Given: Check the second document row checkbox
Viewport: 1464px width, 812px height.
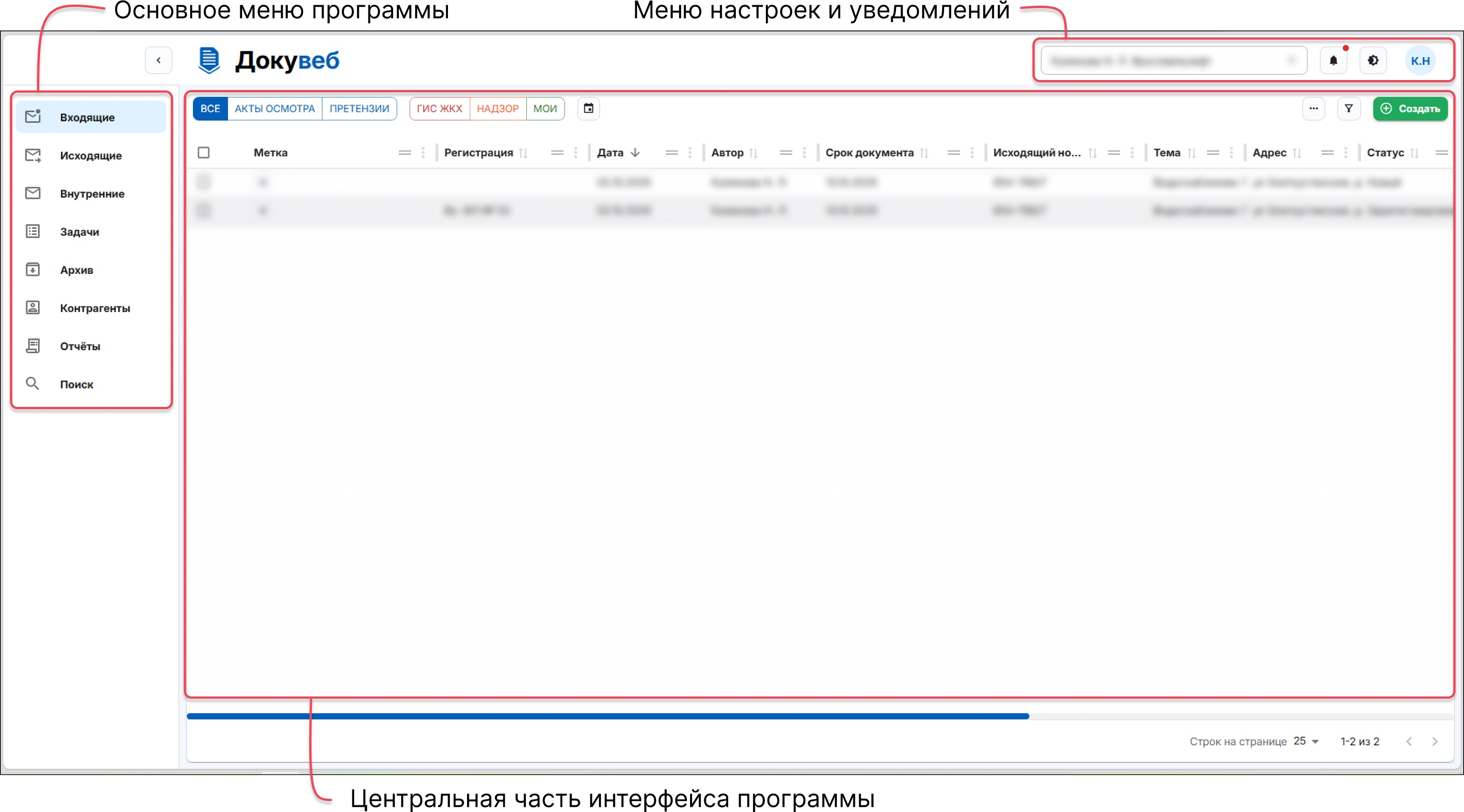Looking at the screenshot, I should coord(204,210).
